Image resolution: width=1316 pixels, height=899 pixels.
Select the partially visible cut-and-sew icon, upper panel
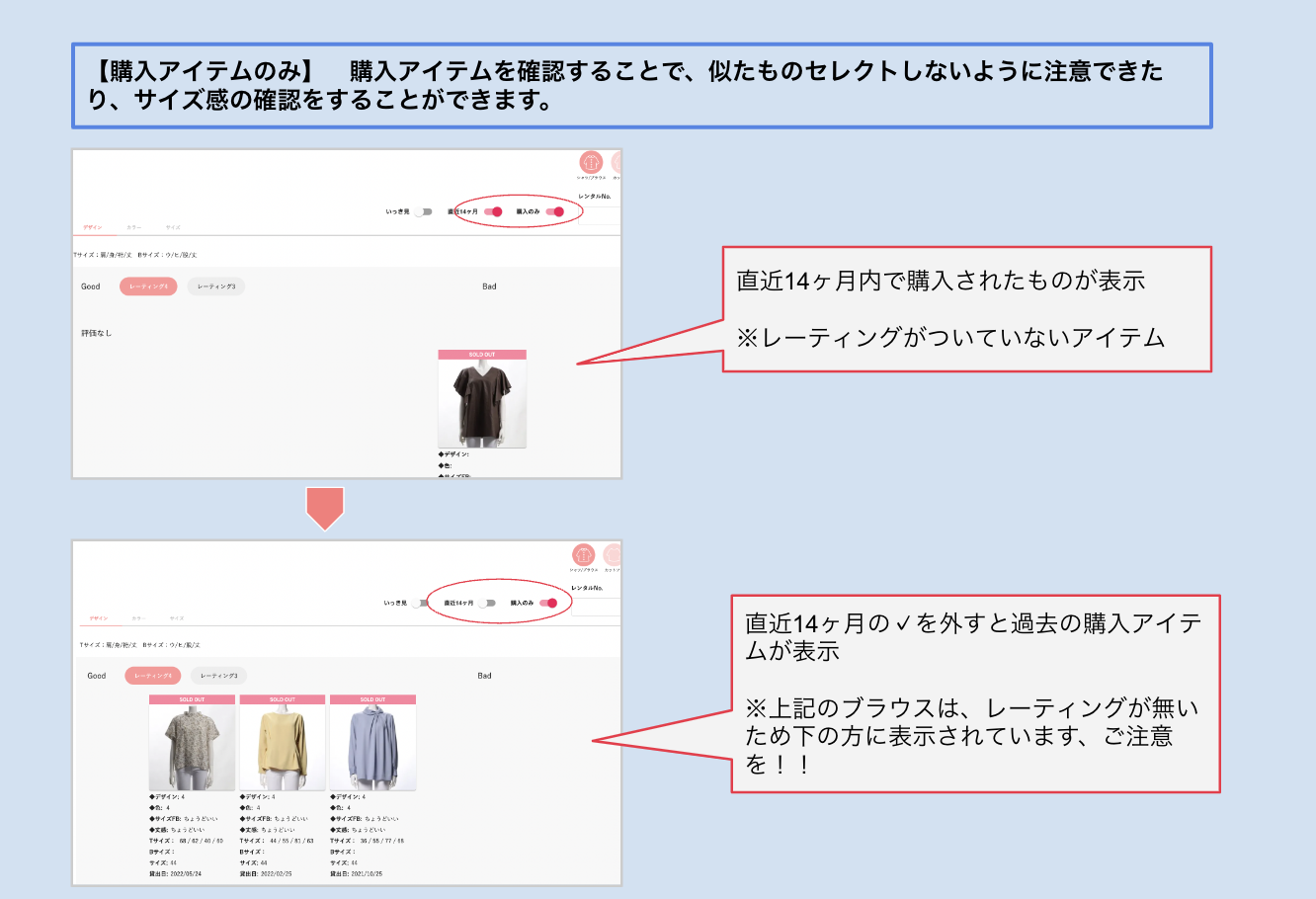coord(616,163)
